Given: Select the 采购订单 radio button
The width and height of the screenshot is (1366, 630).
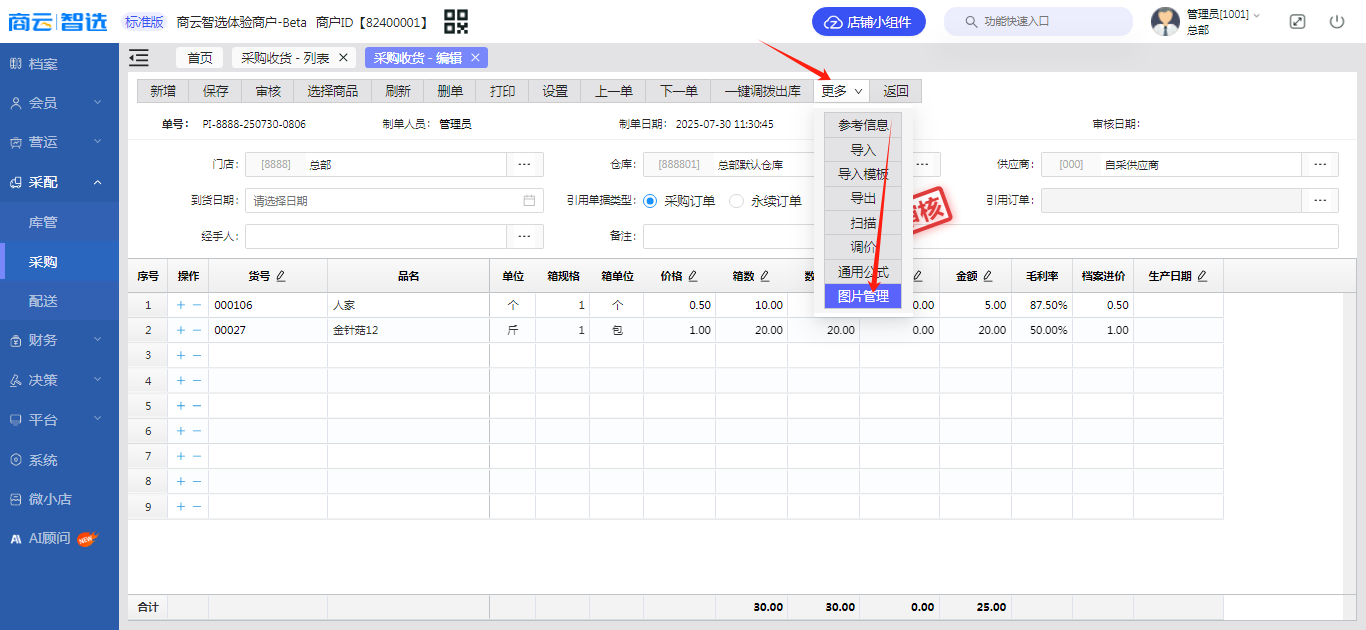Looking at the screenshot, I should pyautogui.click(x=651, y=201).
